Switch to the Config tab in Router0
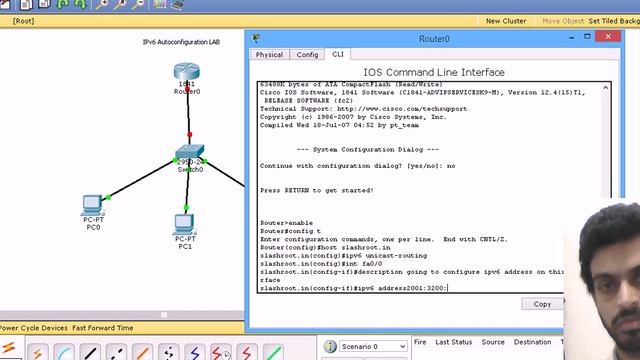The image size is (640, 360). pyautogui.click(x=307, y=54)
